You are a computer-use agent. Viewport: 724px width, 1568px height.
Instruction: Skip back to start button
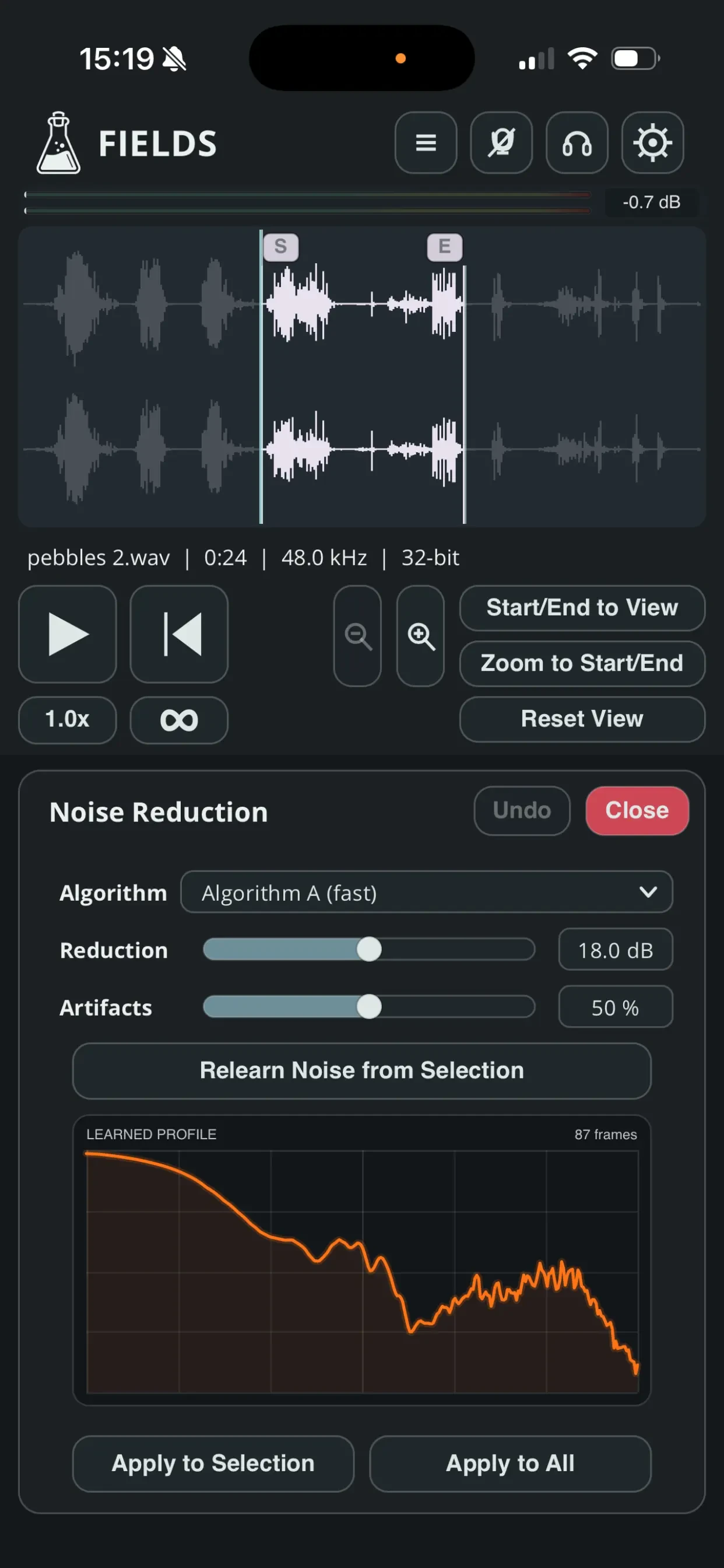tap(179, 633)
